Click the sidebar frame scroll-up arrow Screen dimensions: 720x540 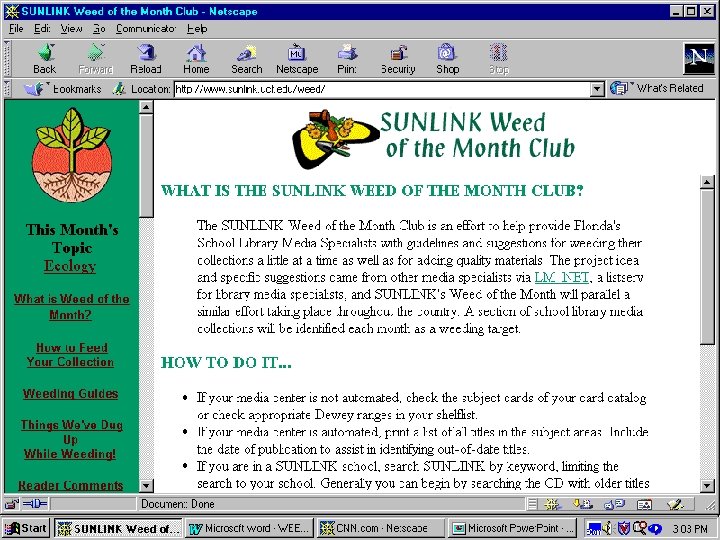point(146,107)
